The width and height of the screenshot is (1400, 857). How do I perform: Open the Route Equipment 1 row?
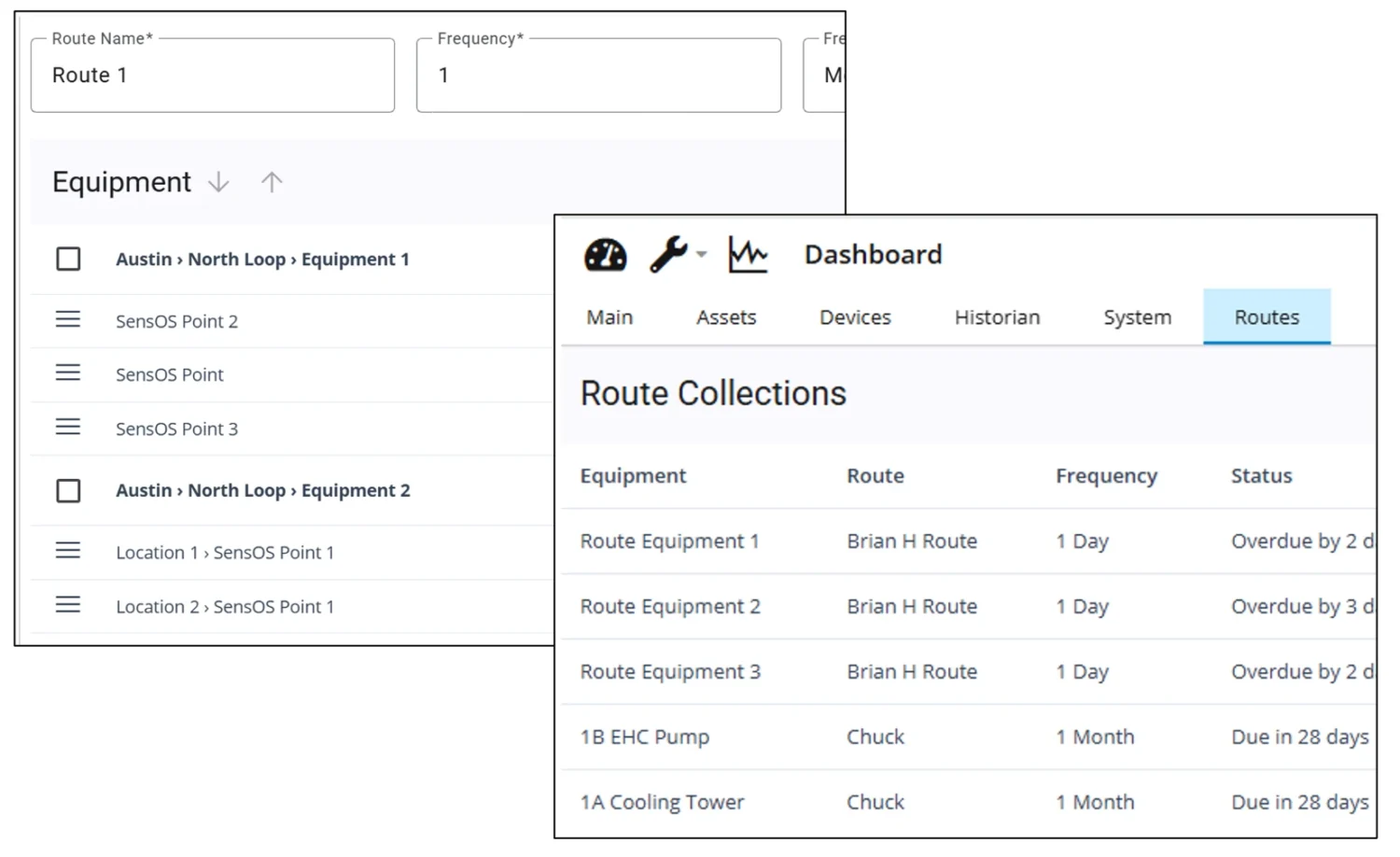click(x=669, y=541)
